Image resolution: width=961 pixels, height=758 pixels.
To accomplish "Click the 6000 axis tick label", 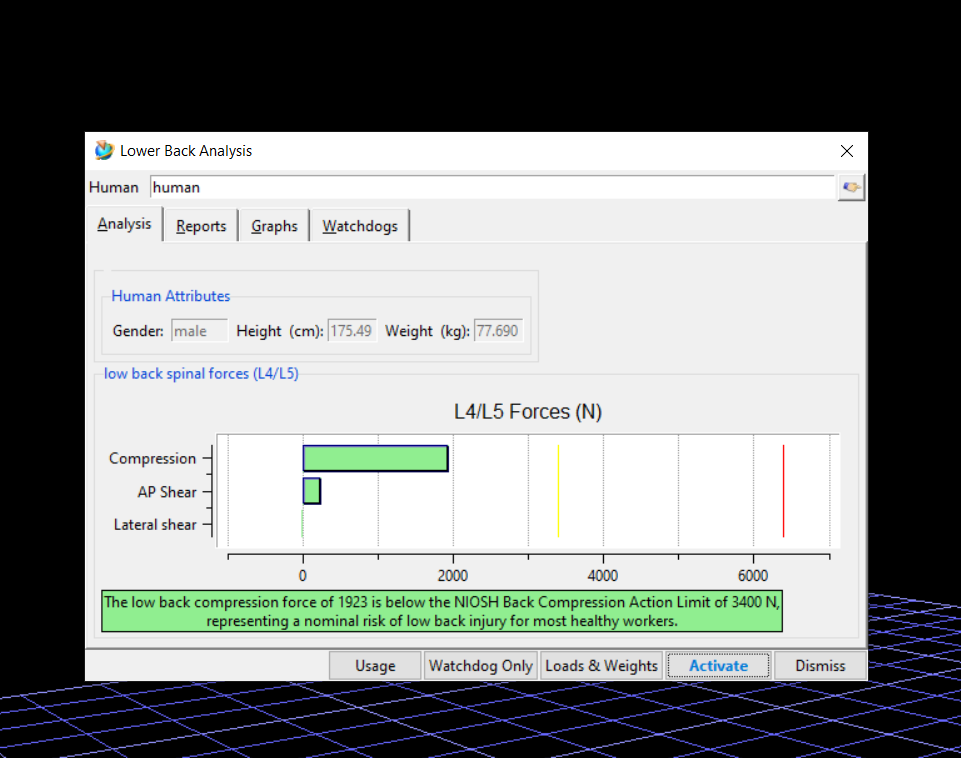I will click(753, 575).
